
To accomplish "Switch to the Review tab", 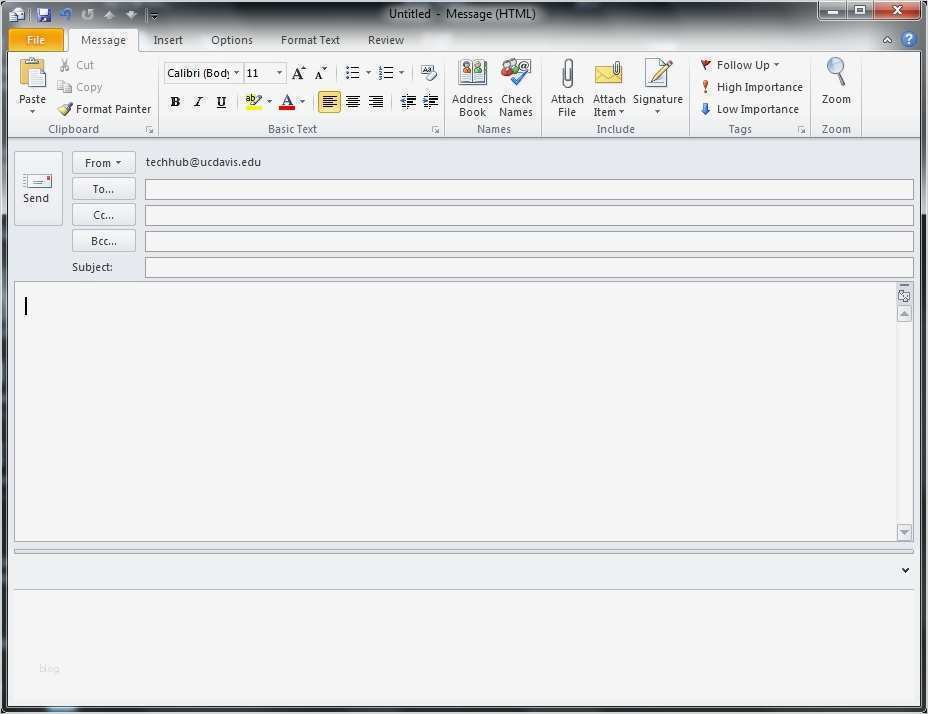I will [386, 40].
